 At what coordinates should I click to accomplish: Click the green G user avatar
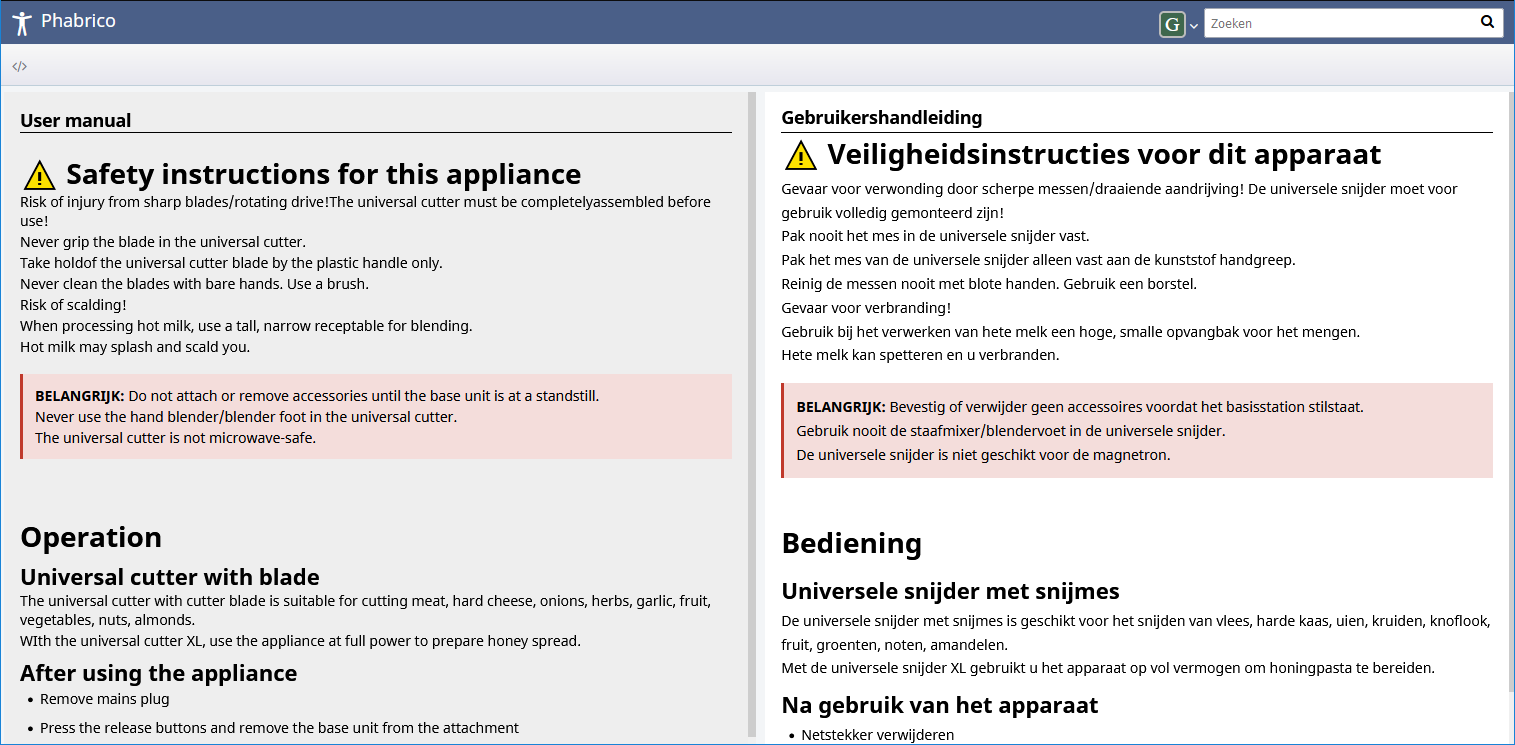click(1172, 24)
